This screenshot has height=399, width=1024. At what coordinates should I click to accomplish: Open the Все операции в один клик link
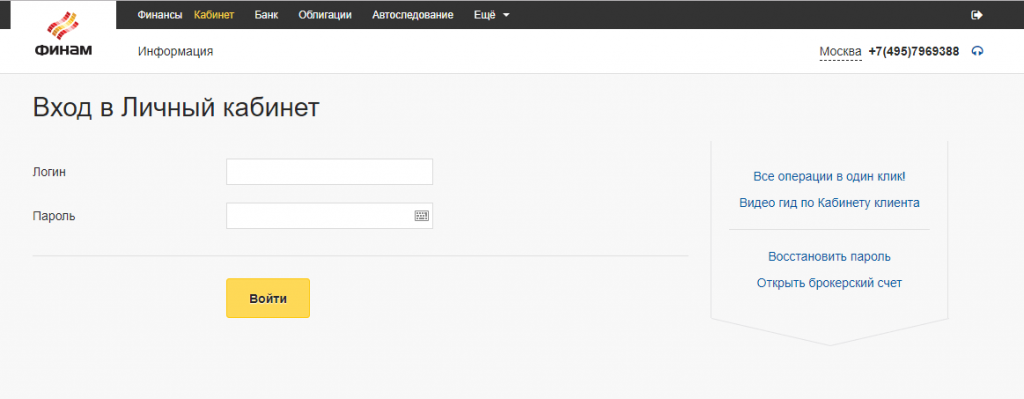click(829, 176)
